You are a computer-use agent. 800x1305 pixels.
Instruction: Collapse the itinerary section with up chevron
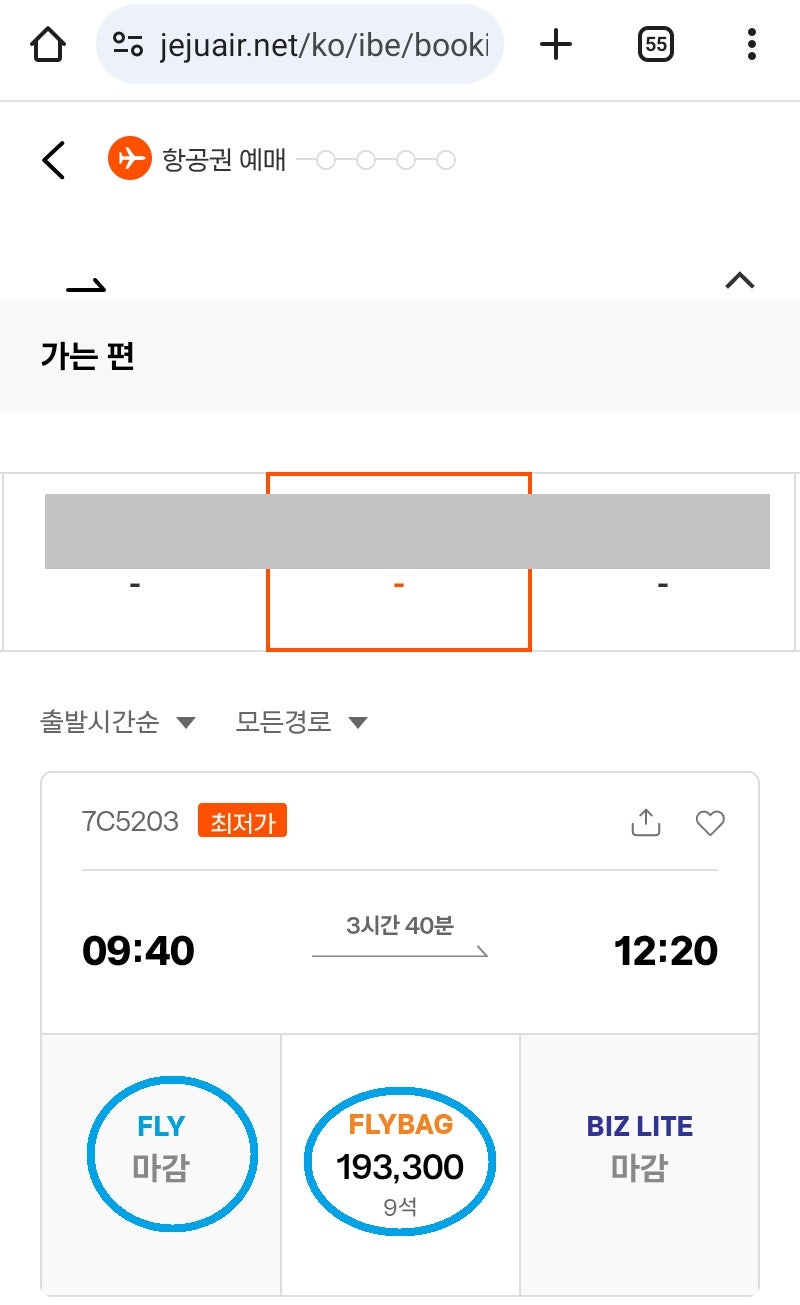pos(739,281)
